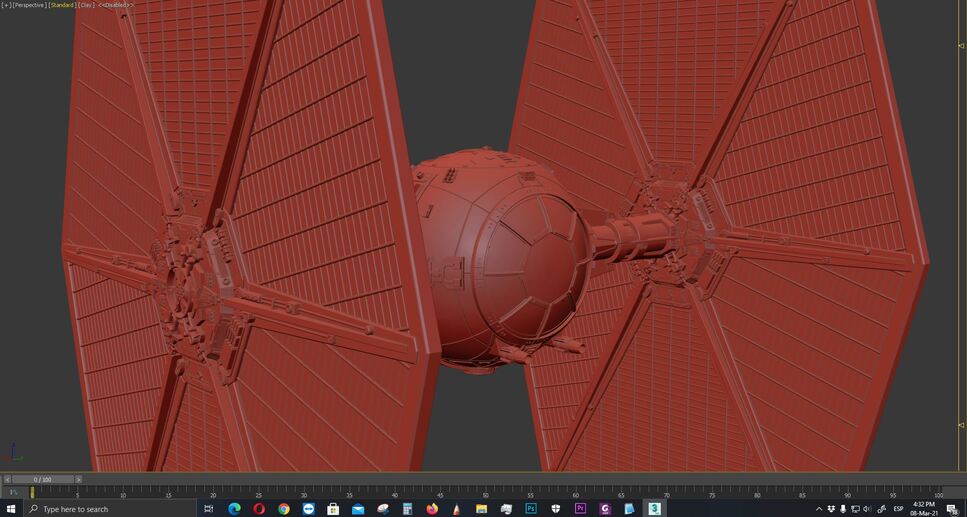
Task: Open Dropbox from the system tray
Action: point(831,509)
